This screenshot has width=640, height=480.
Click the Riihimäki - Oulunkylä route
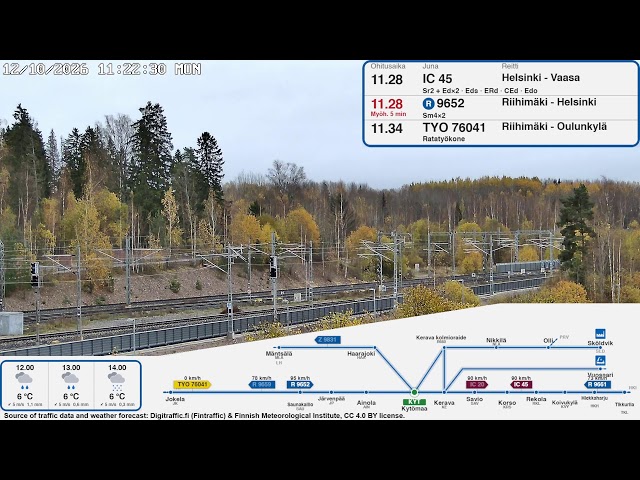(554, 127)
